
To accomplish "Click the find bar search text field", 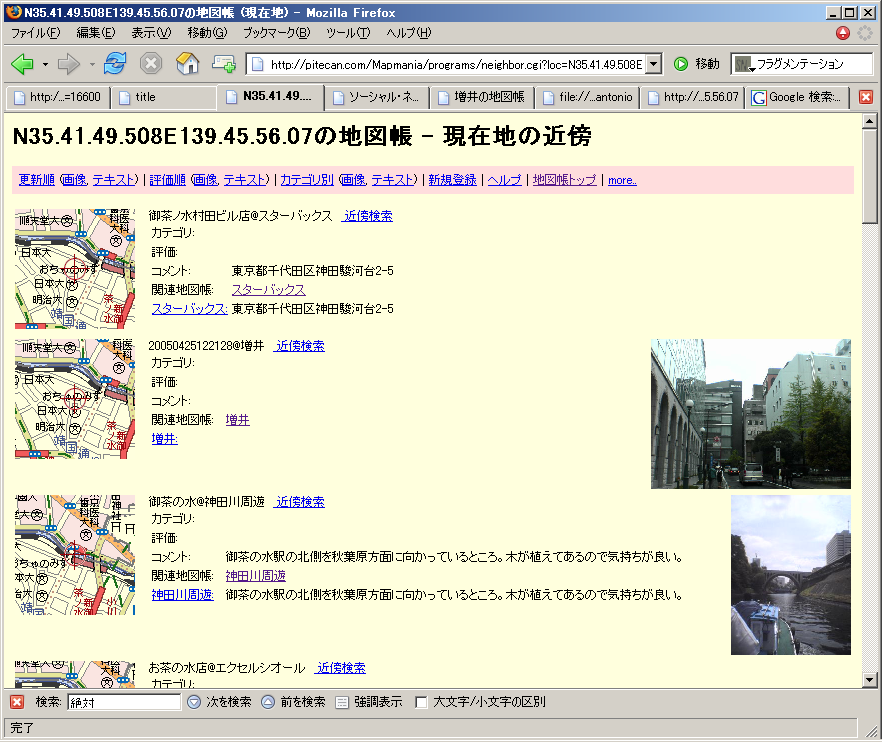I will coord(124,702).
